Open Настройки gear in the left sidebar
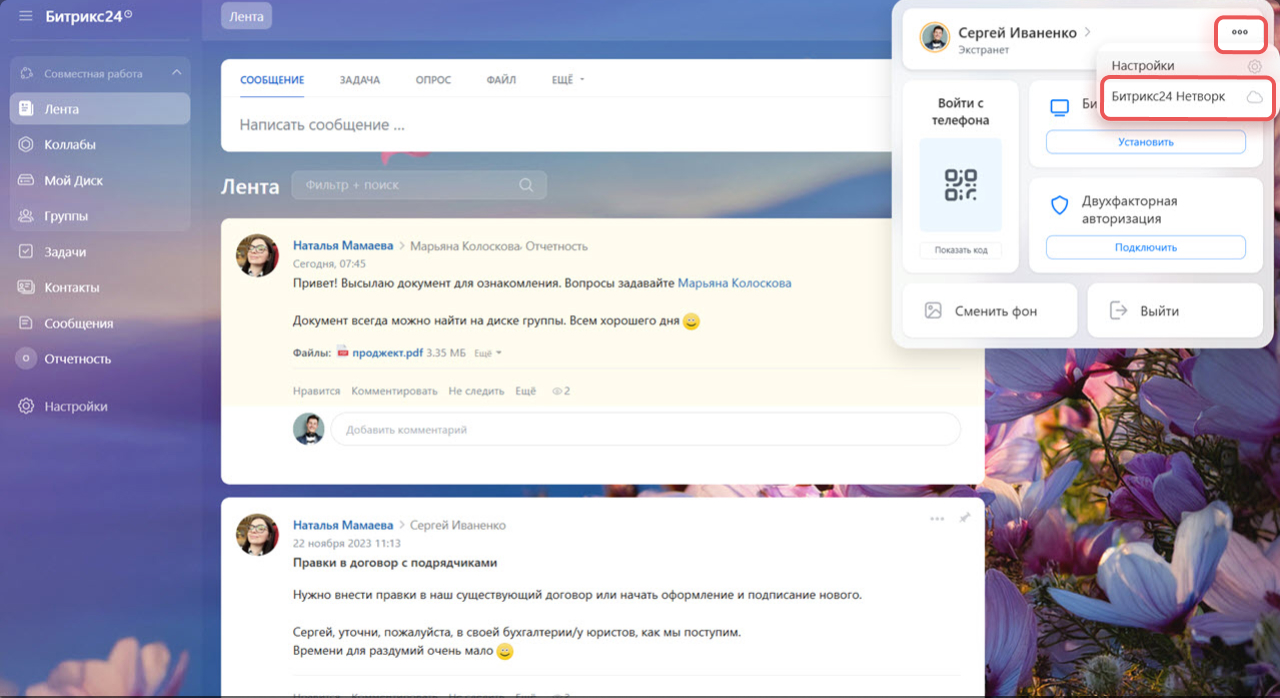 pyautogui.click(x=26, y=406)
